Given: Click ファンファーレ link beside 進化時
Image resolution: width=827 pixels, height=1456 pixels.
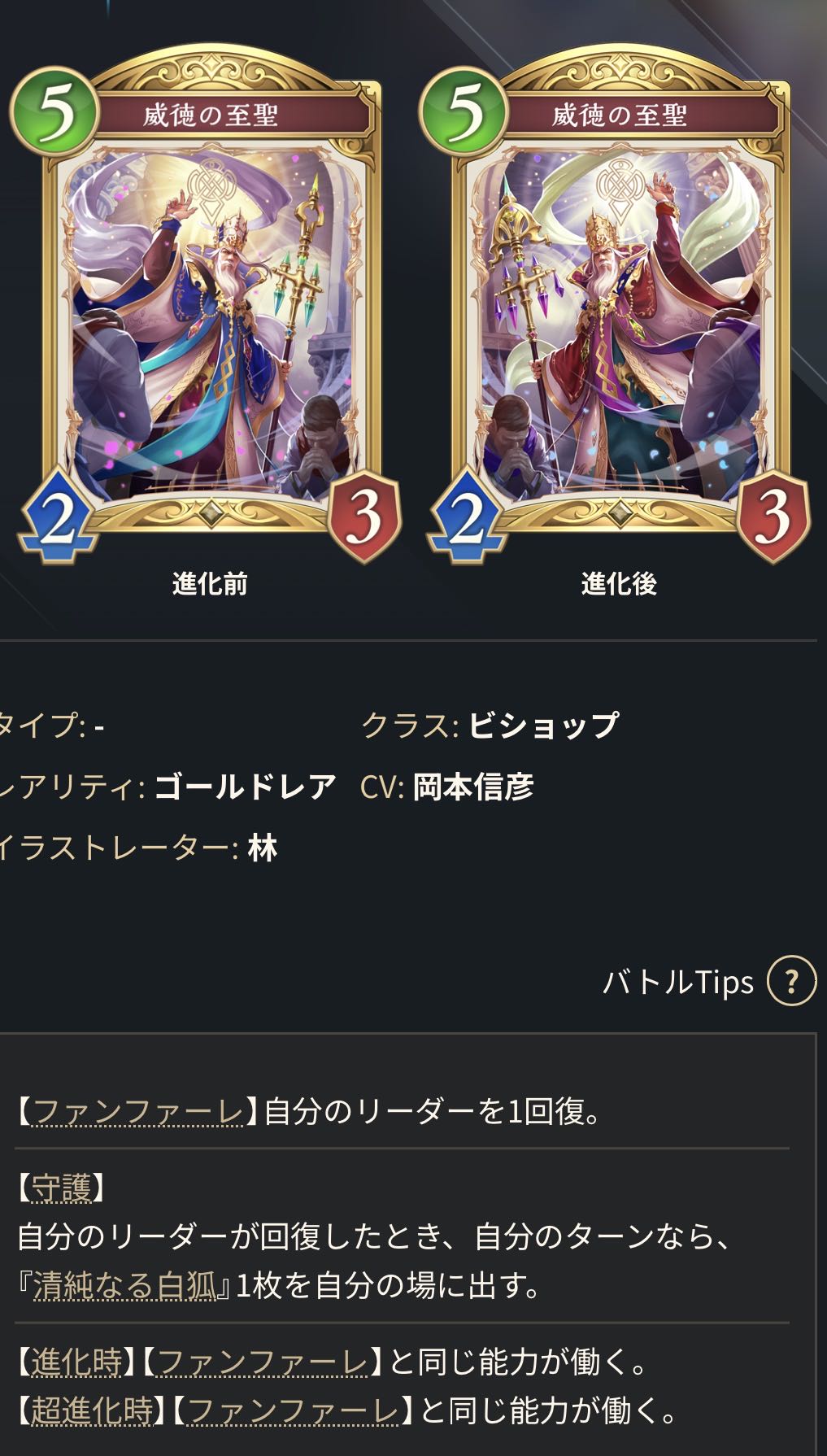Looking at the screenshot, I should click(263, 1361).
